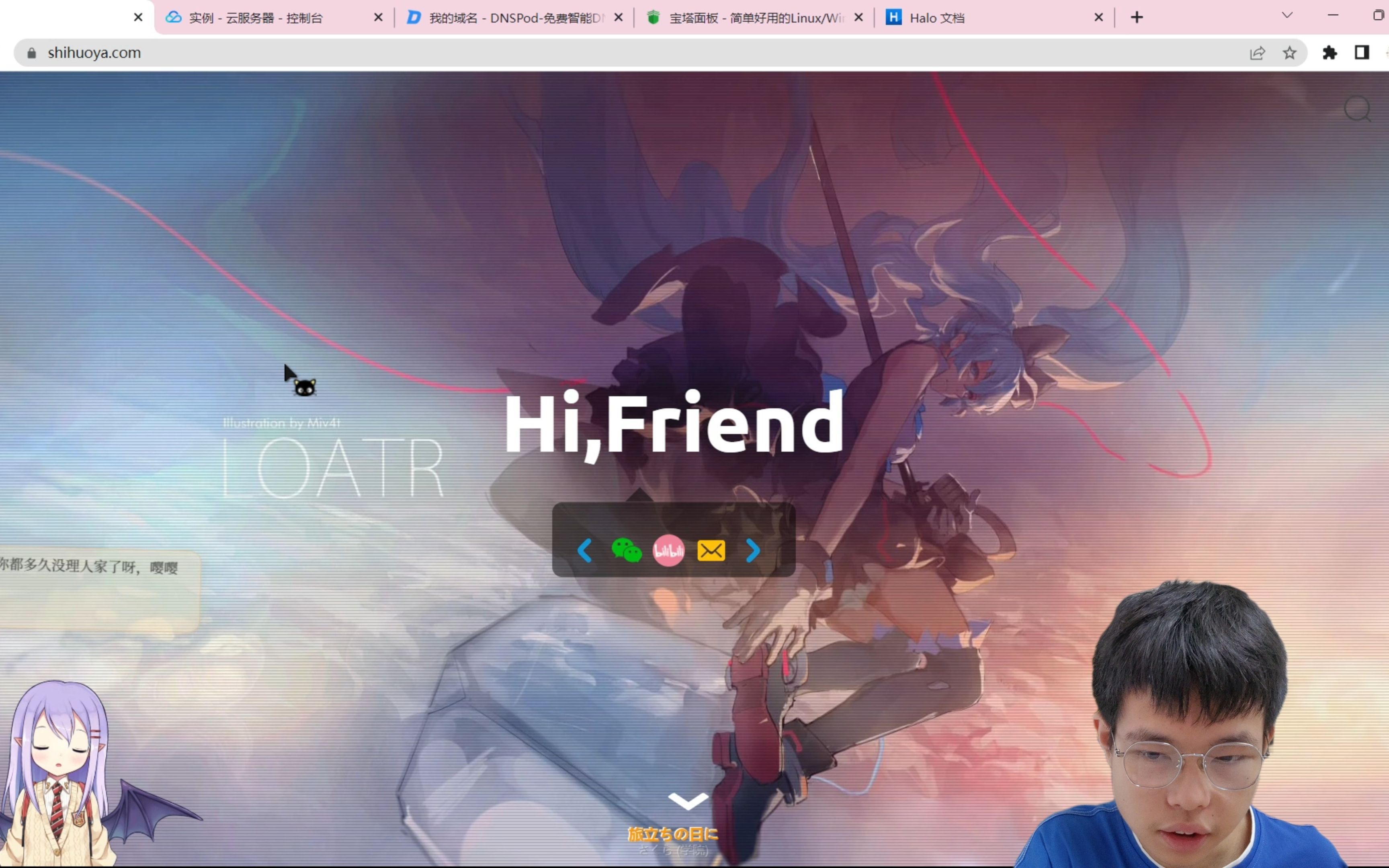Click the left blue arrow in social bar
This screenshot has width=1389, height=868.
584,551
